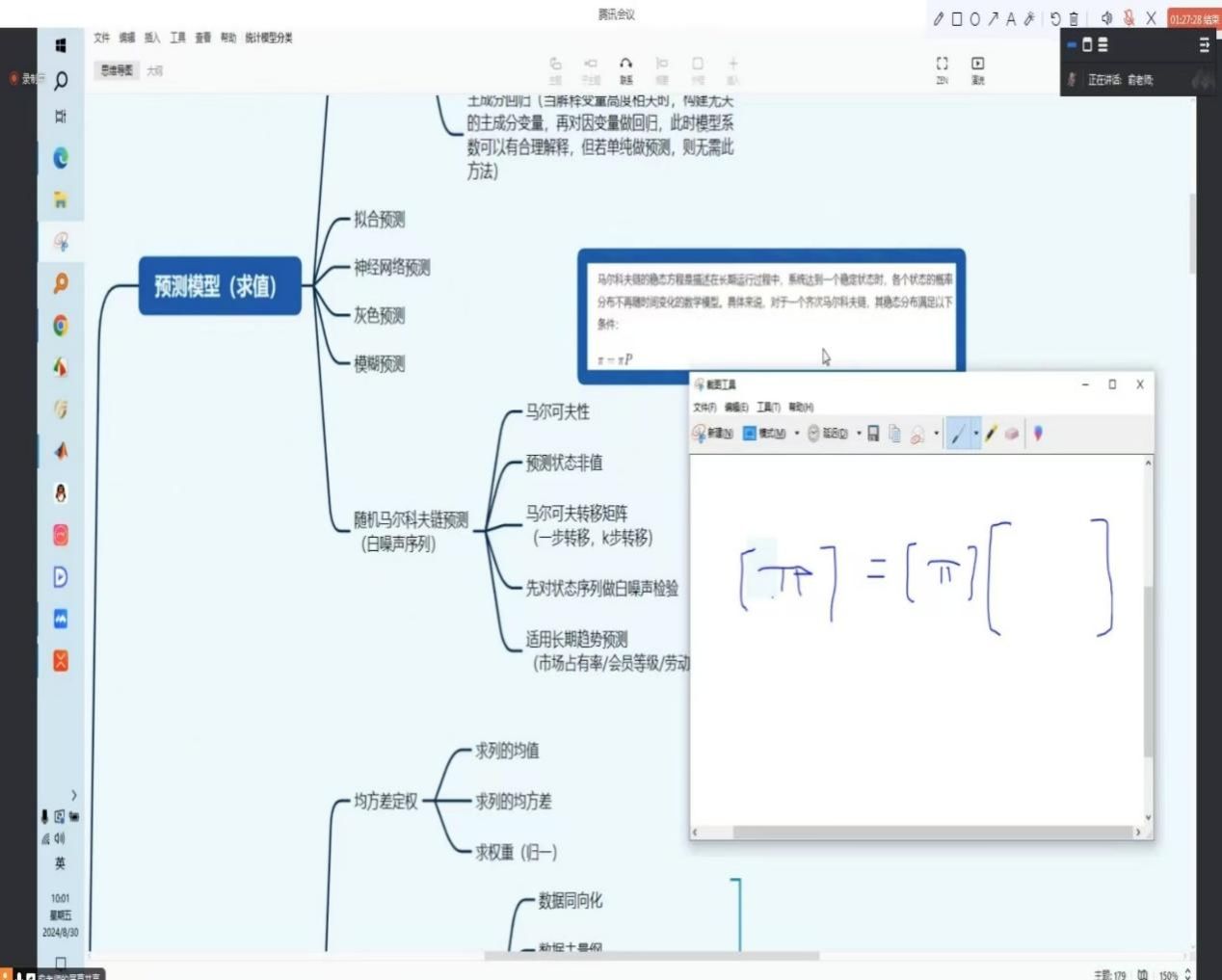Viewport: 1222px width, 980px height.
Task: Expand the delay dropdown arrow
Action: pos(859,434)
